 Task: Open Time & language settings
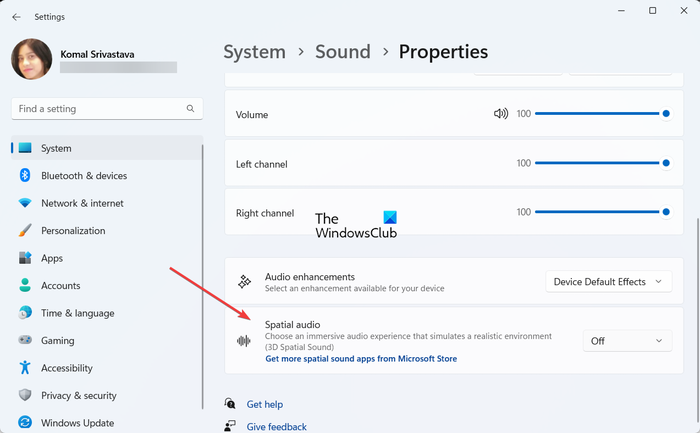[x=77, y=313]
